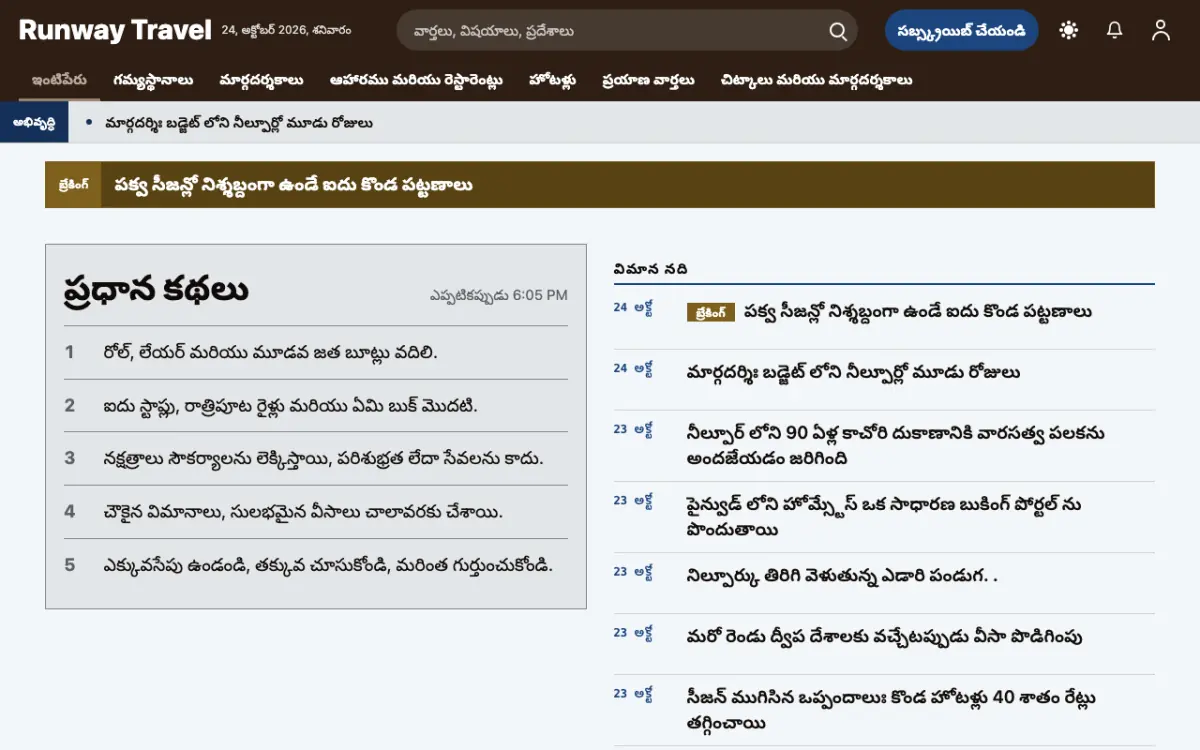Open article పైన్వుడ్ లోని హోమ్స్టేస్ బుకింగ్ పోర్టల్
Image resolution: width=1200 pixels, height=750 pixels.
point(884,517)
